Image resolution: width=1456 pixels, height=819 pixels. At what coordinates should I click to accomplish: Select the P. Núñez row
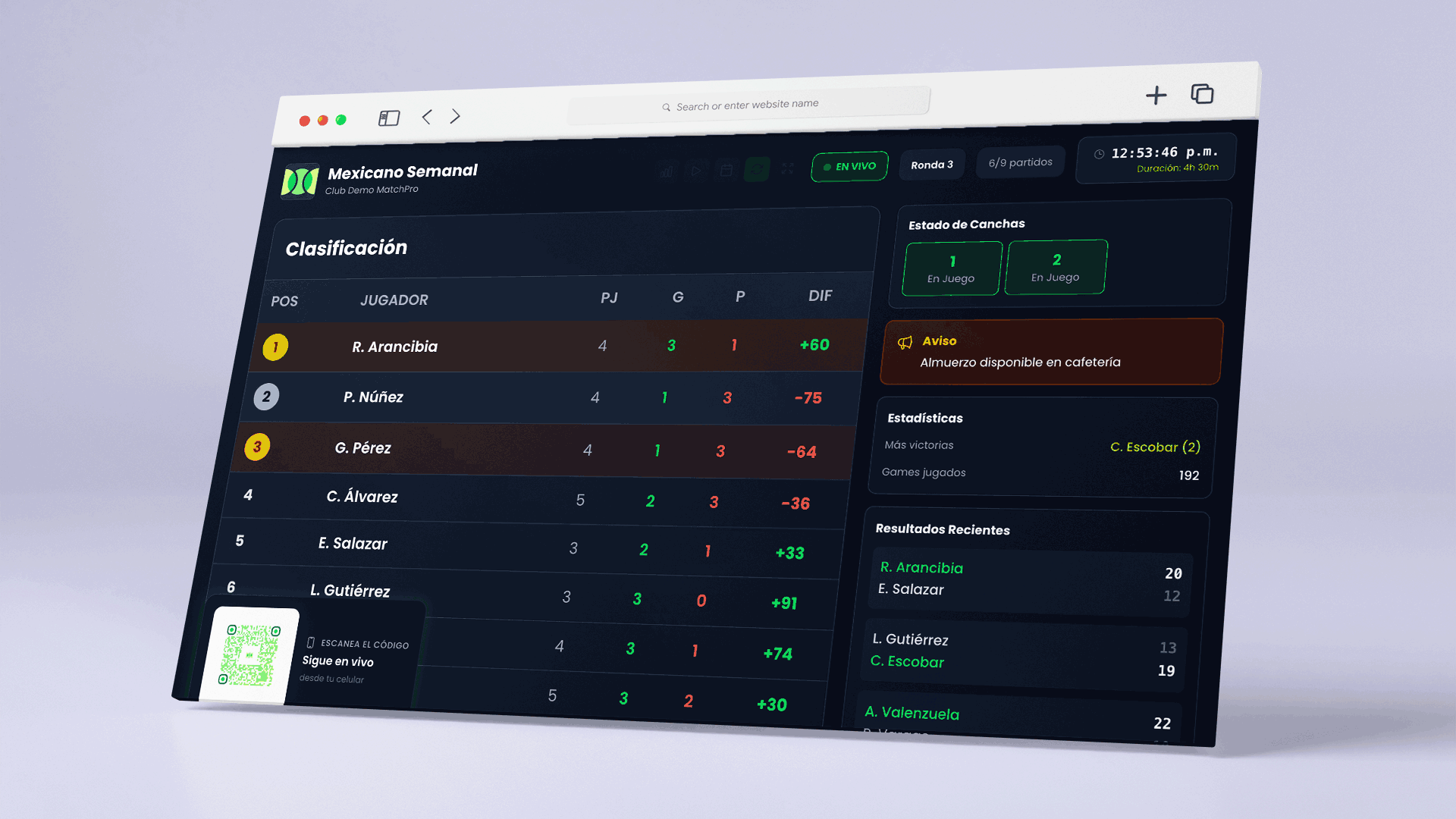[551, 397]
